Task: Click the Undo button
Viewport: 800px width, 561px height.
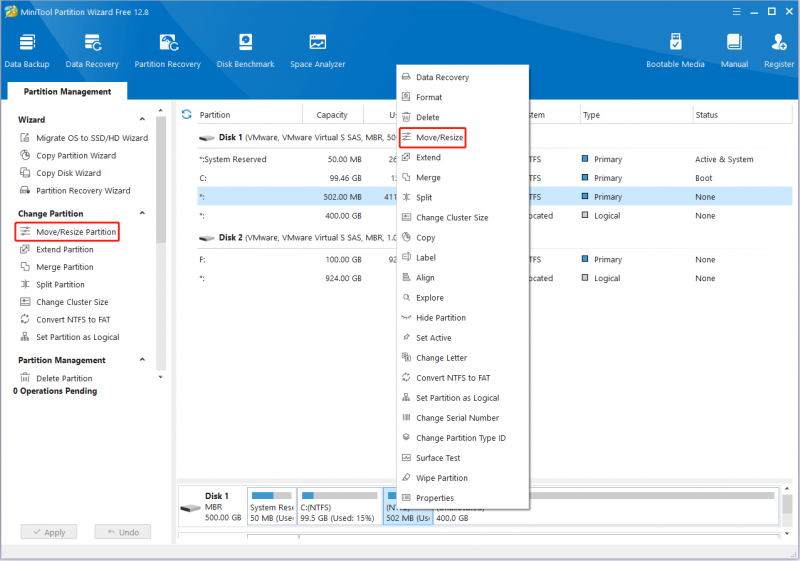Action: click(x=123, y=532)
